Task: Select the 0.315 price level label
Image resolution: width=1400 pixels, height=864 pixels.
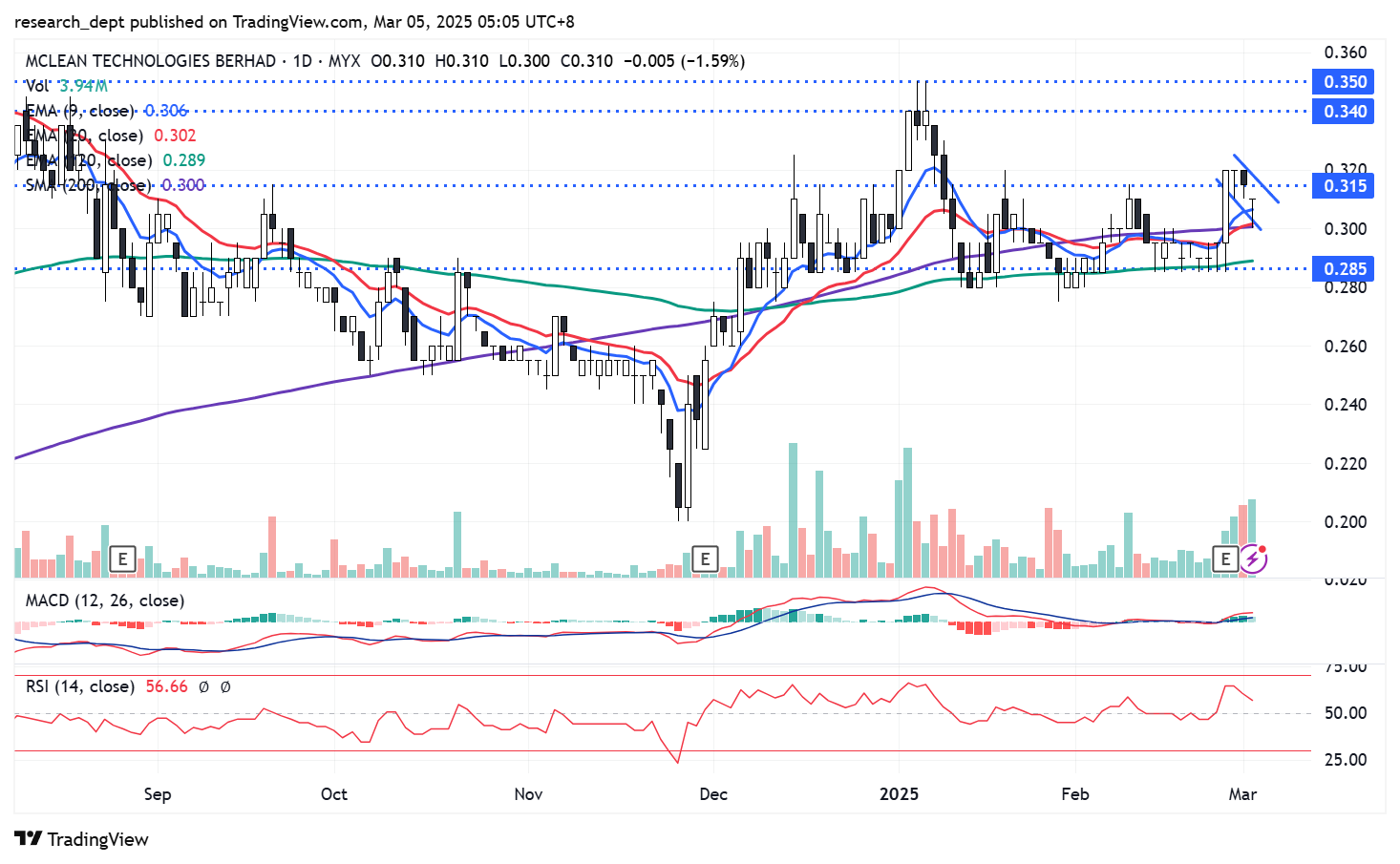Action: [x=1345, y=186]
